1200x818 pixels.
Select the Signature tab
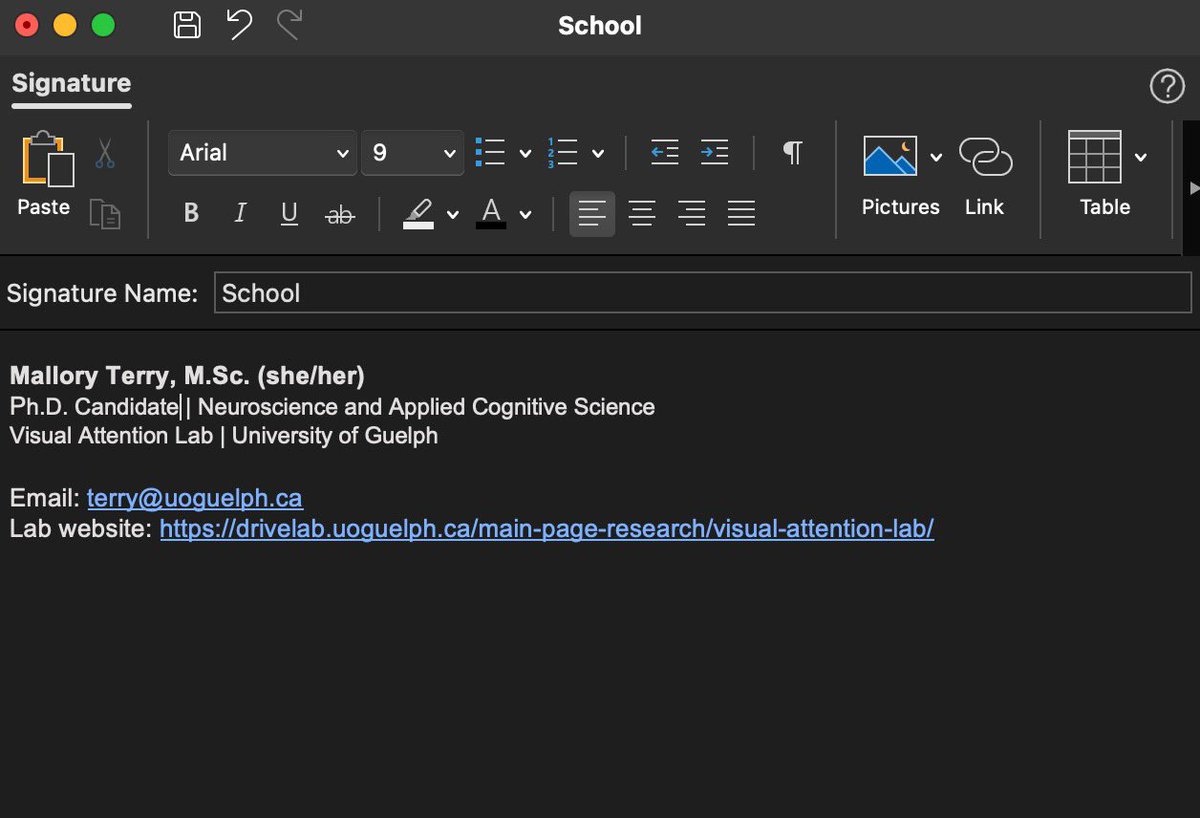click(71, 84)
